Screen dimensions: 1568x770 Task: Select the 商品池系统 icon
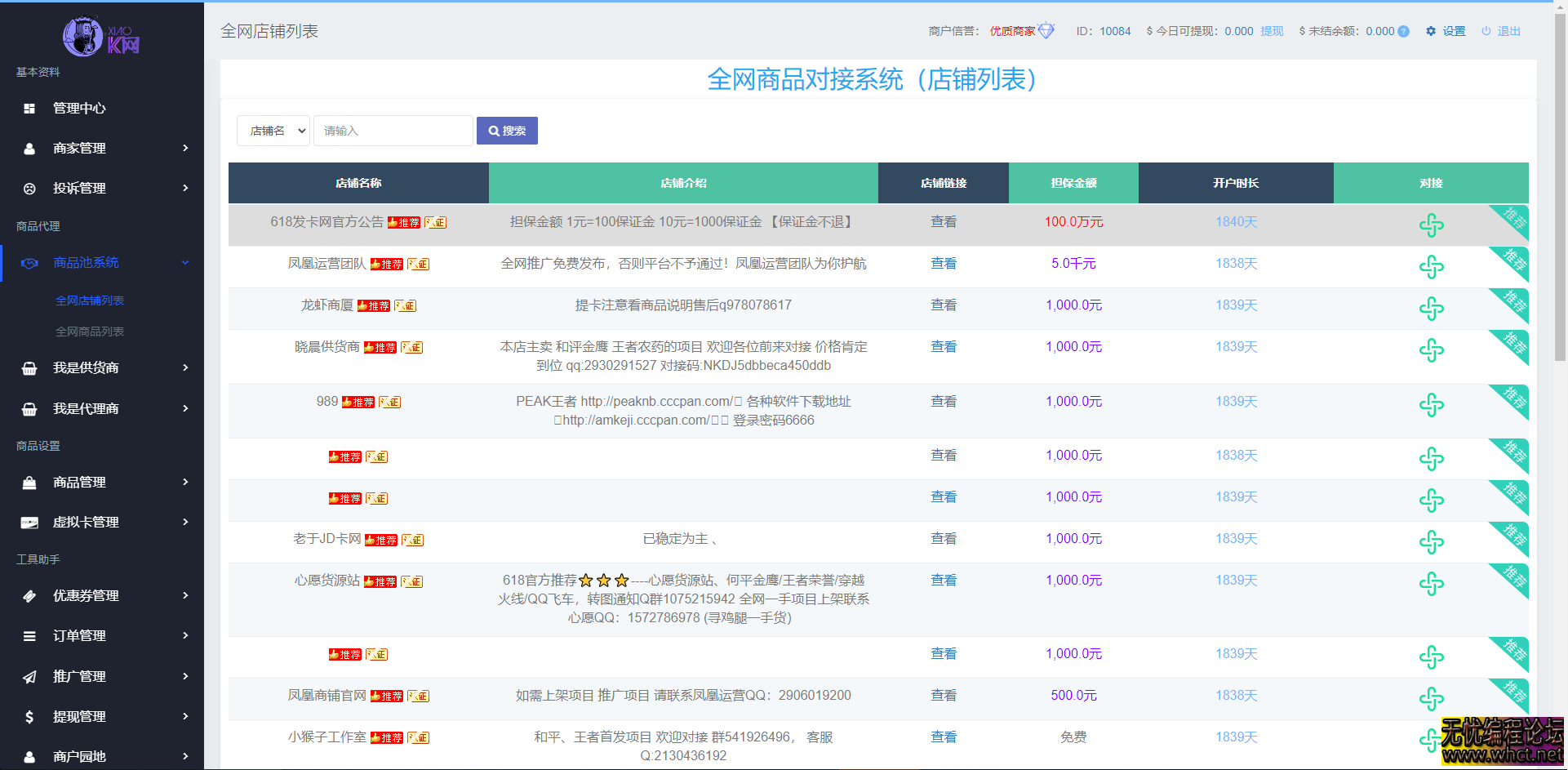coord(29,262)
